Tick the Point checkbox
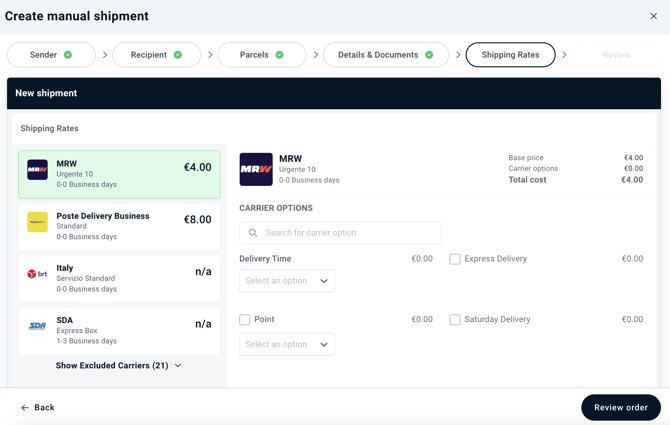Image resolution: width=670 pixels, height=425 pixels. click(245, 320)
